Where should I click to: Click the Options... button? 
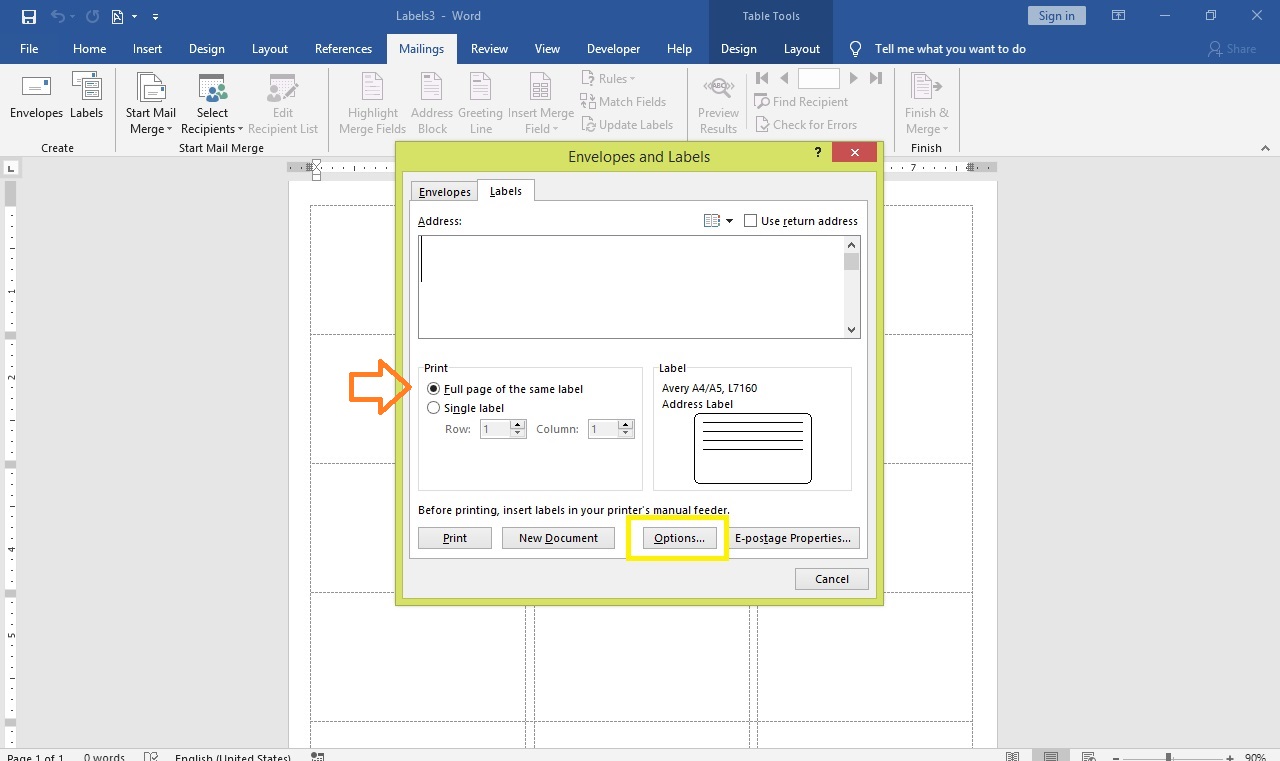point(679,538)
